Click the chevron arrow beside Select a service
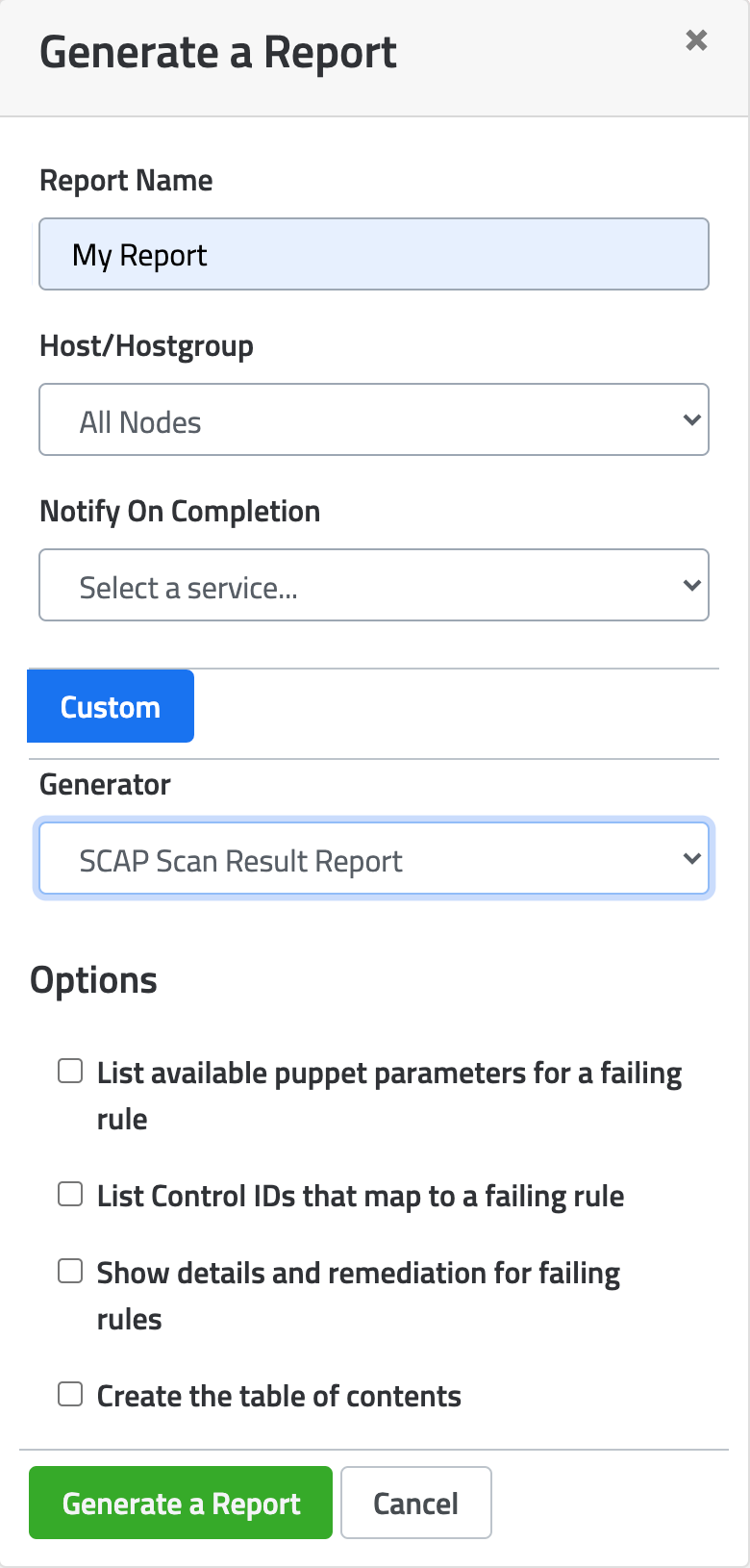 pos(690,586)
